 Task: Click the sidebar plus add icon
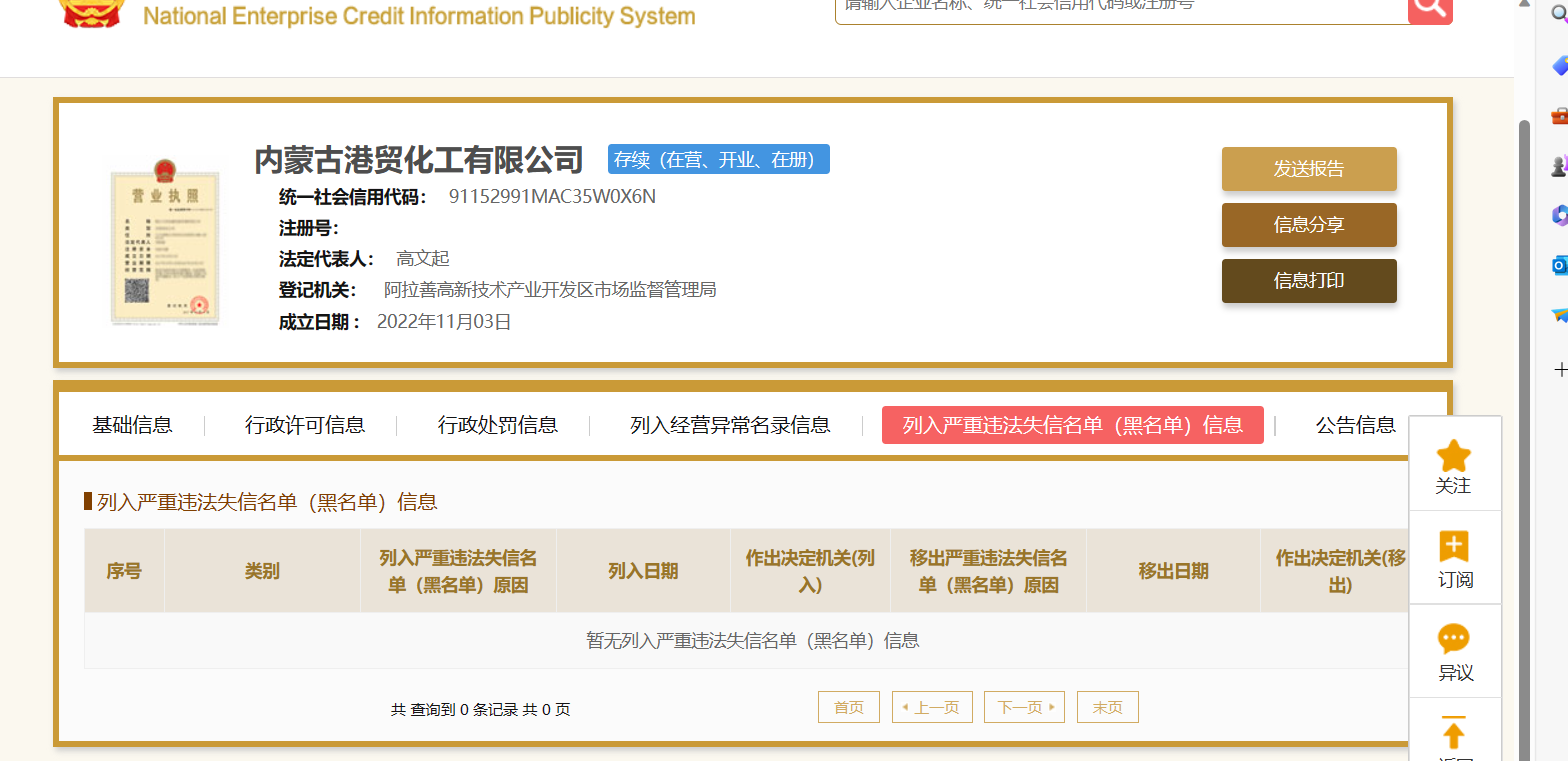pos(1560,370)
